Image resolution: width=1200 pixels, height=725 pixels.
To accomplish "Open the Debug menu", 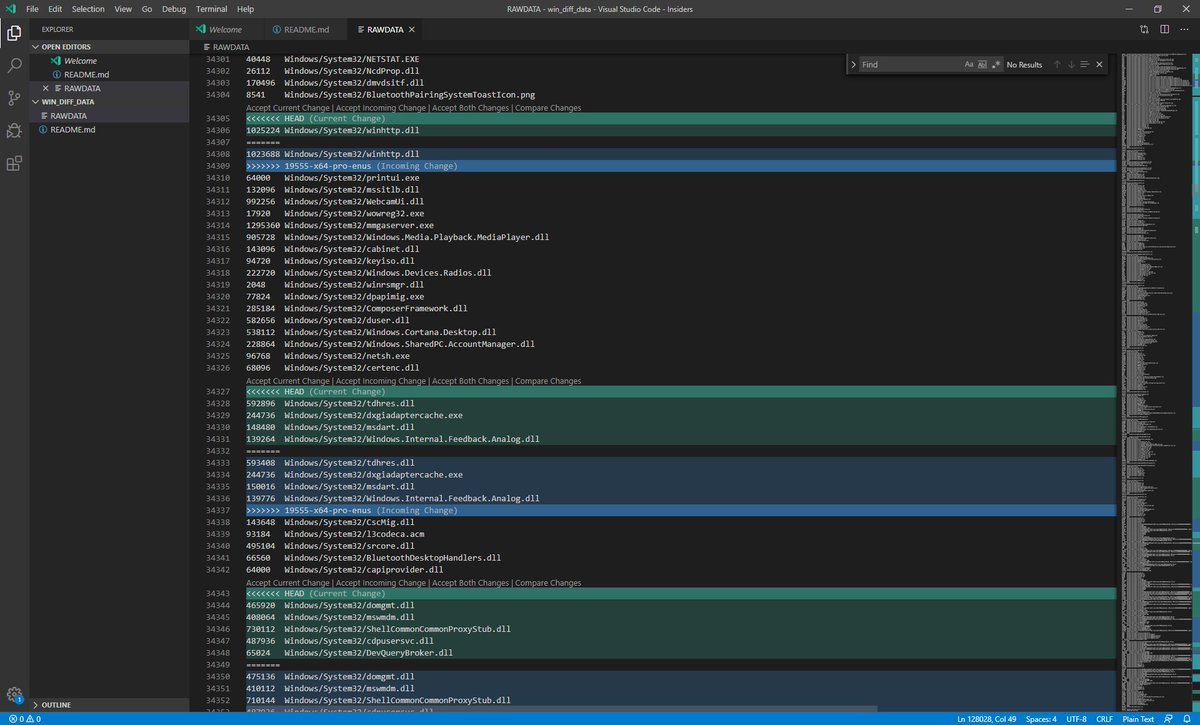I will pos(174,8).
